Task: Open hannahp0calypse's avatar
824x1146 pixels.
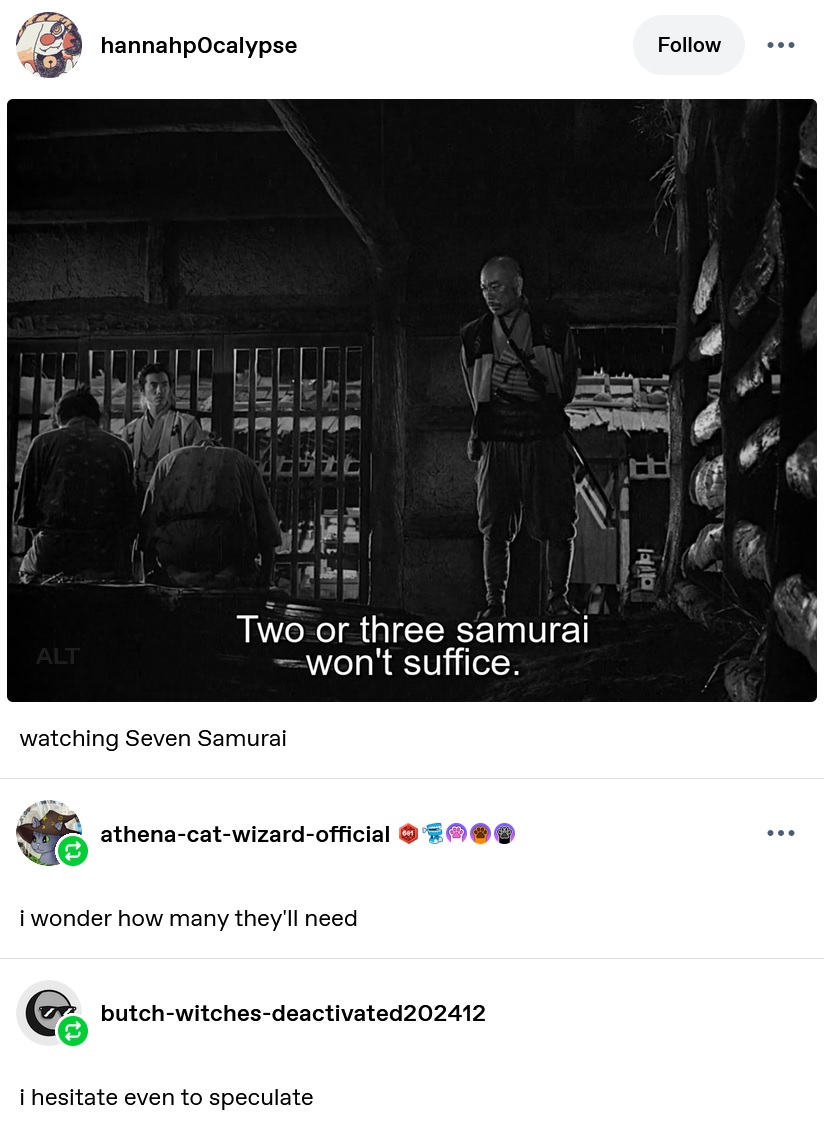Action: point(49,45)
